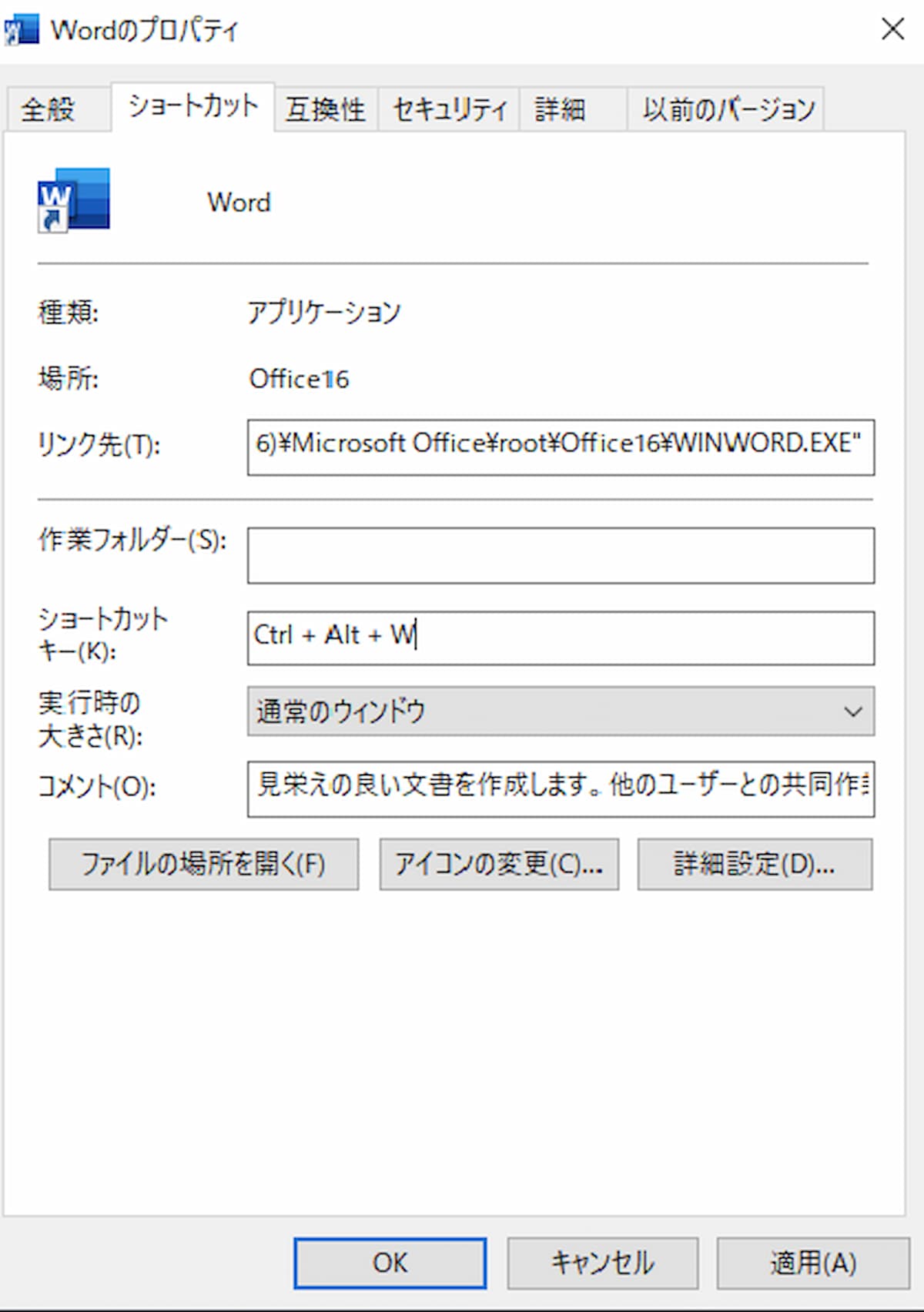This screenshot has width=924, height=1312.
Task: Click the '種類:' label
Action: click(x=69, y=313)
